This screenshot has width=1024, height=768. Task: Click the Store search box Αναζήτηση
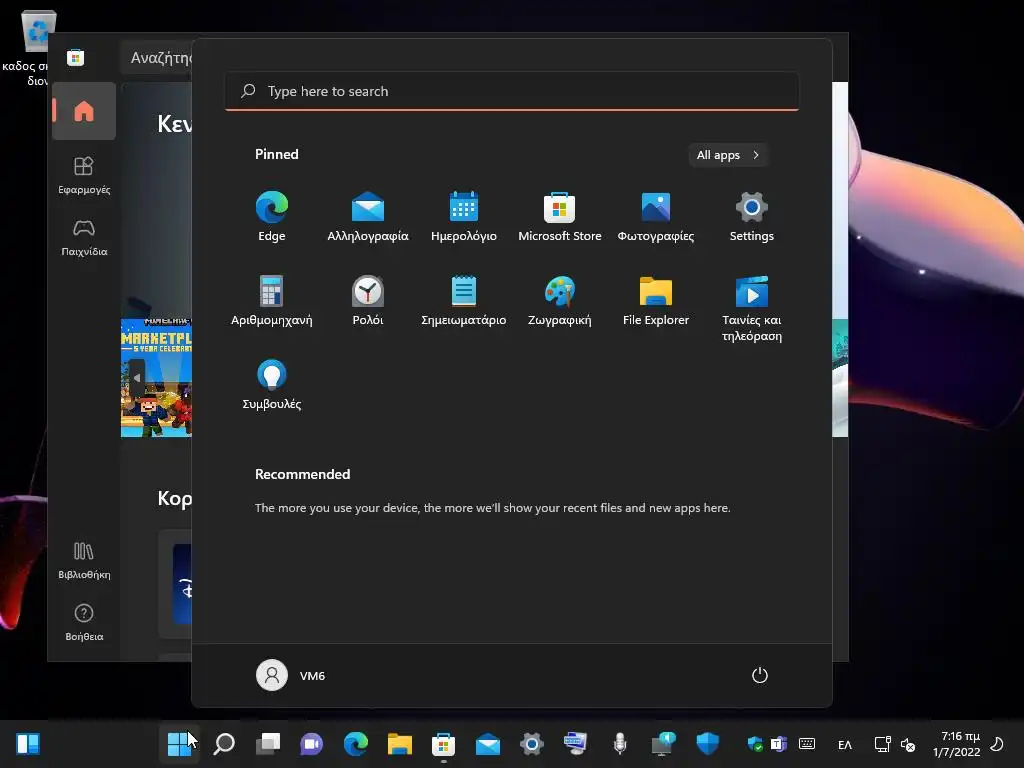pyautogui.click(x=157, y=57)
